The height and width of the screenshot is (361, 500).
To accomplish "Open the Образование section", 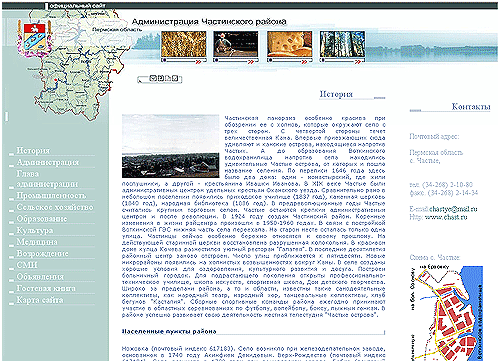I will 42,219.
